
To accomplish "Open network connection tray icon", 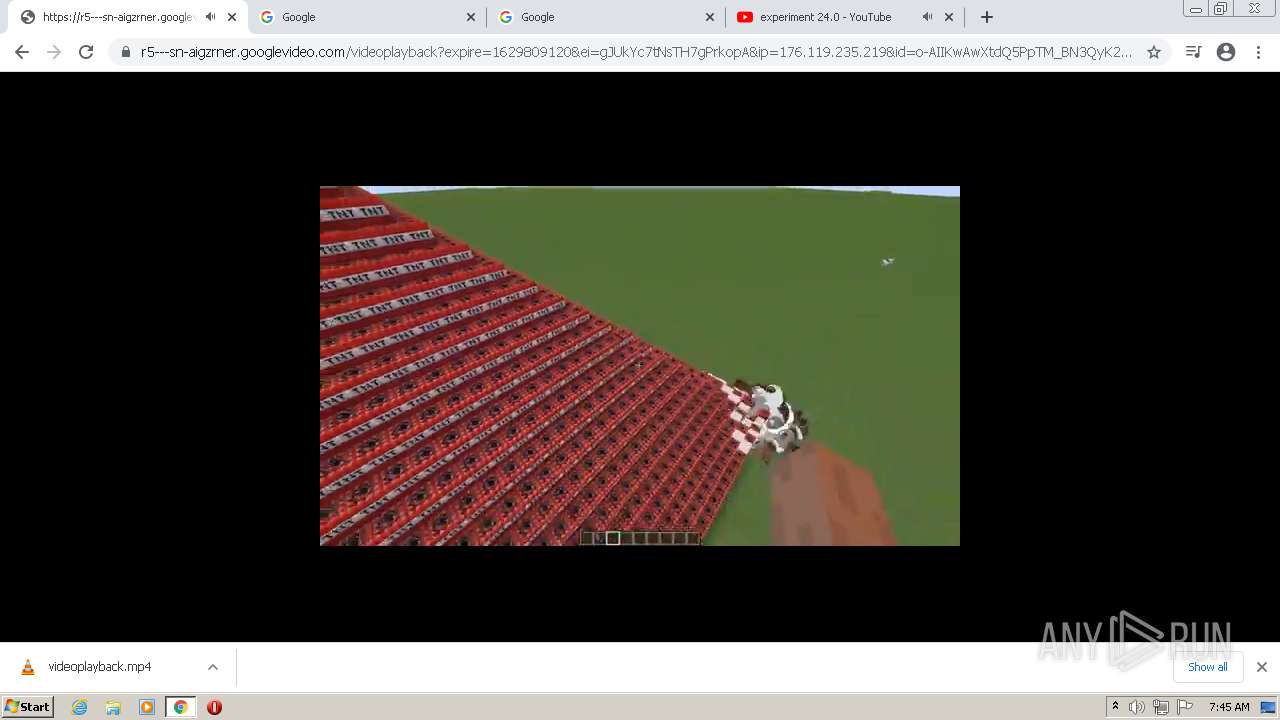I will pos(1160,707).
